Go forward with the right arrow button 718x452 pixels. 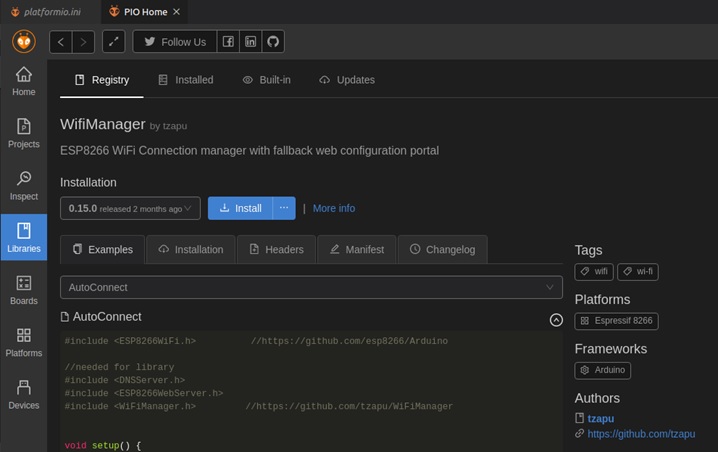(x=83, y=42)
